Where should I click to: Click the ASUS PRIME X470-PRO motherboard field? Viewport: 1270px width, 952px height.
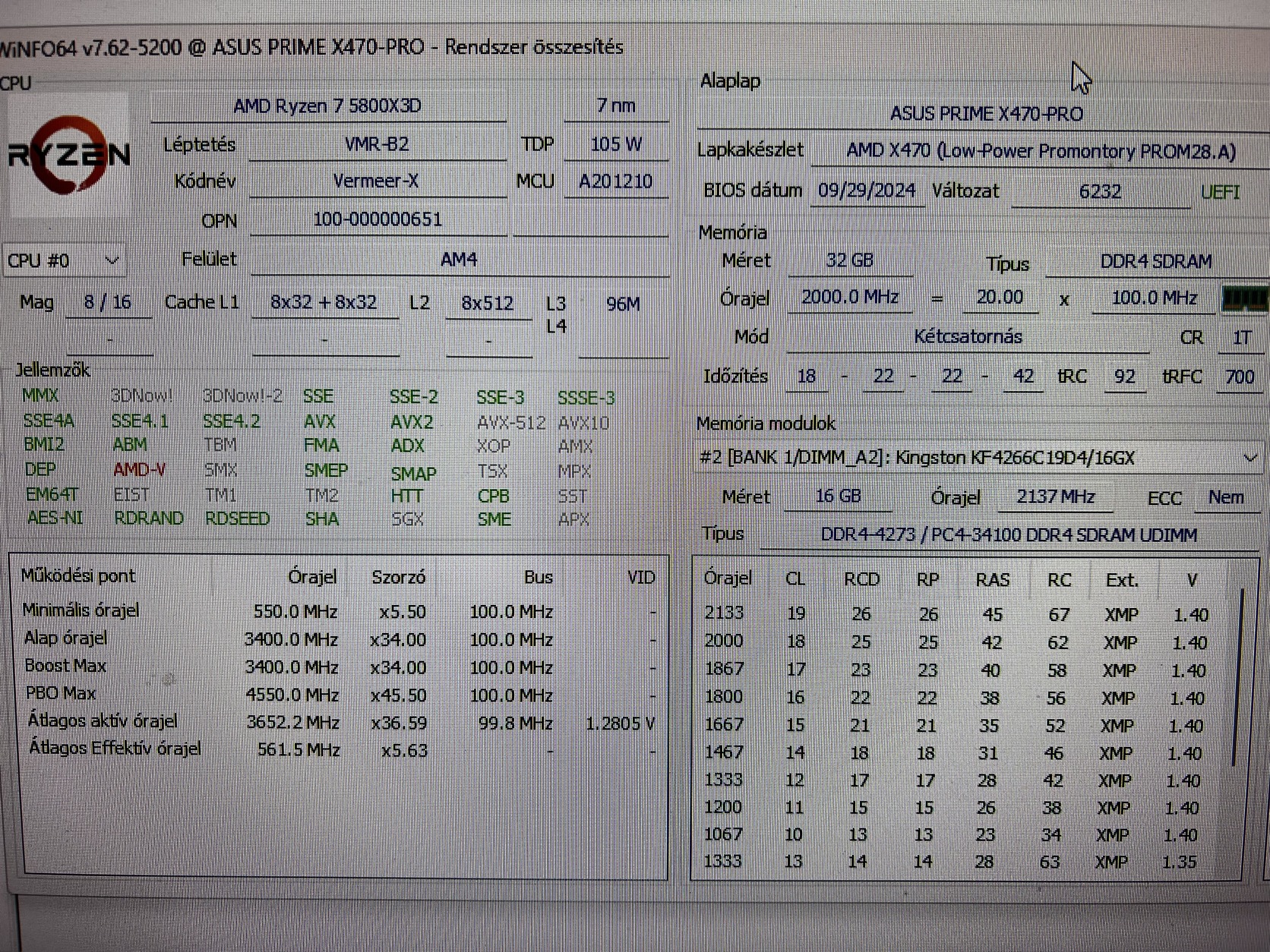(986, 114)
